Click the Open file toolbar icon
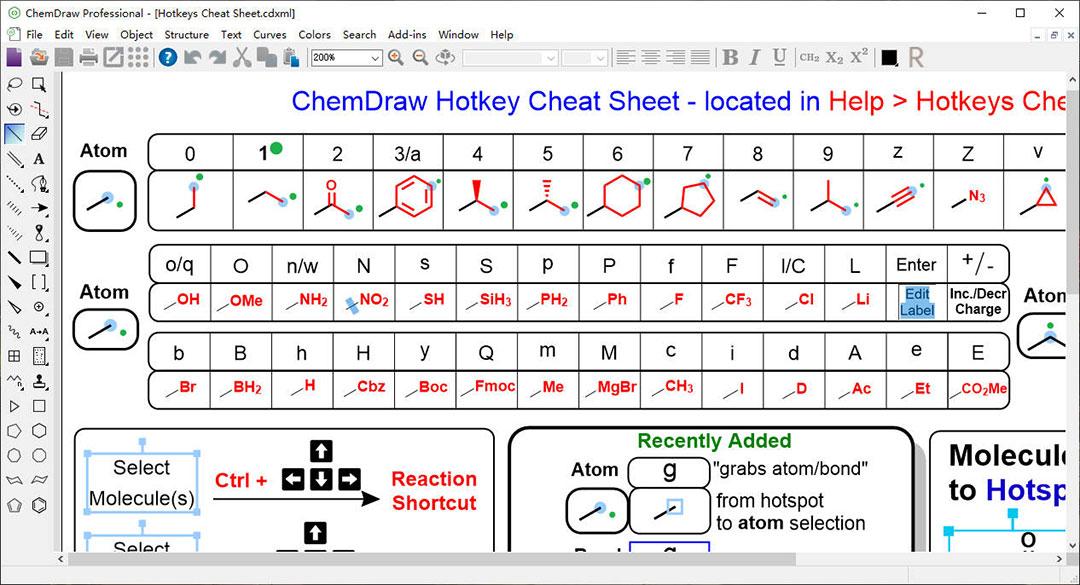The width and height of the screenshot is (1080, 585). click(x=39, y=57)
